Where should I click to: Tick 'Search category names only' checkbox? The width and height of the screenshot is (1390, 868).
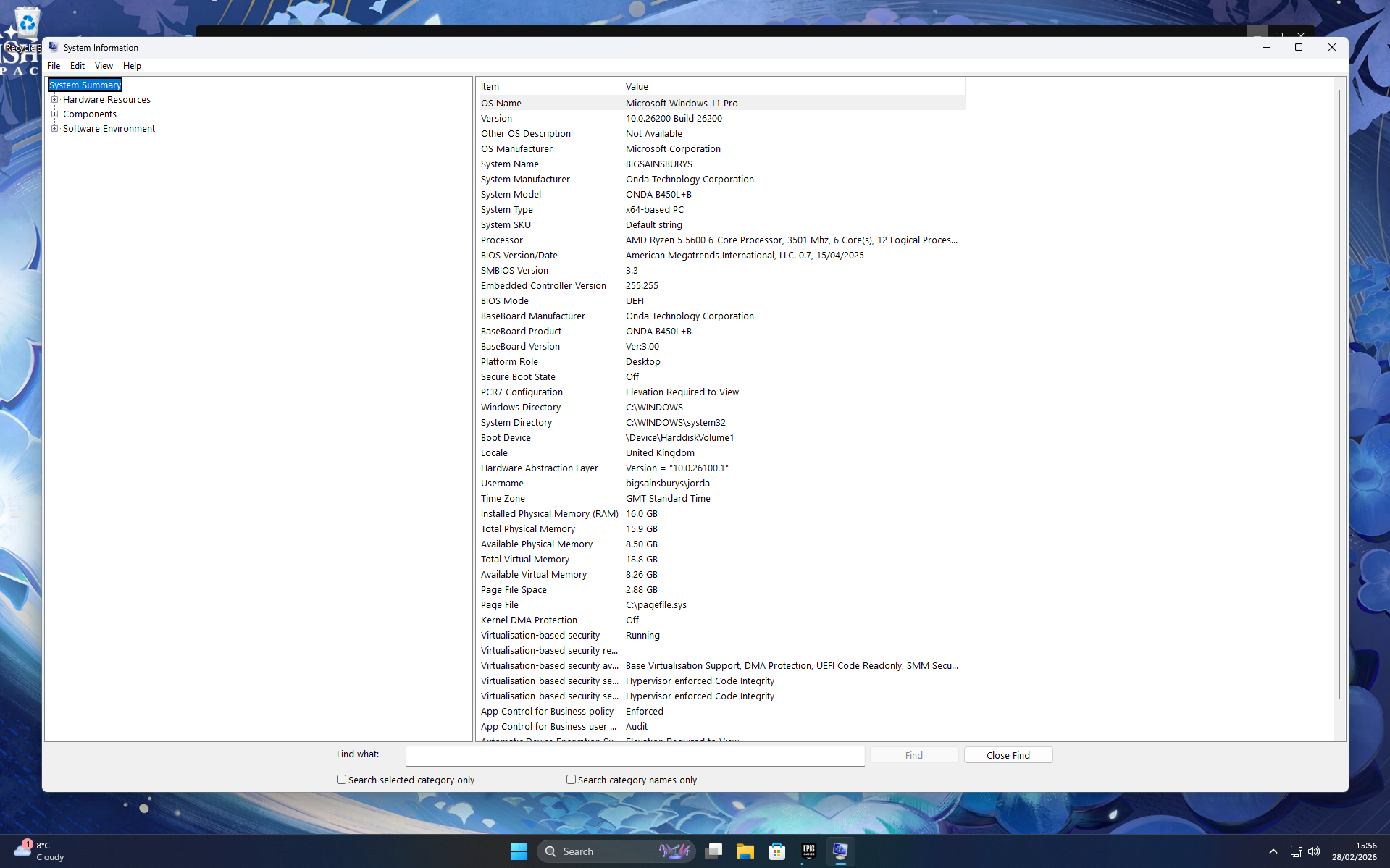click(x=571, y=780)
